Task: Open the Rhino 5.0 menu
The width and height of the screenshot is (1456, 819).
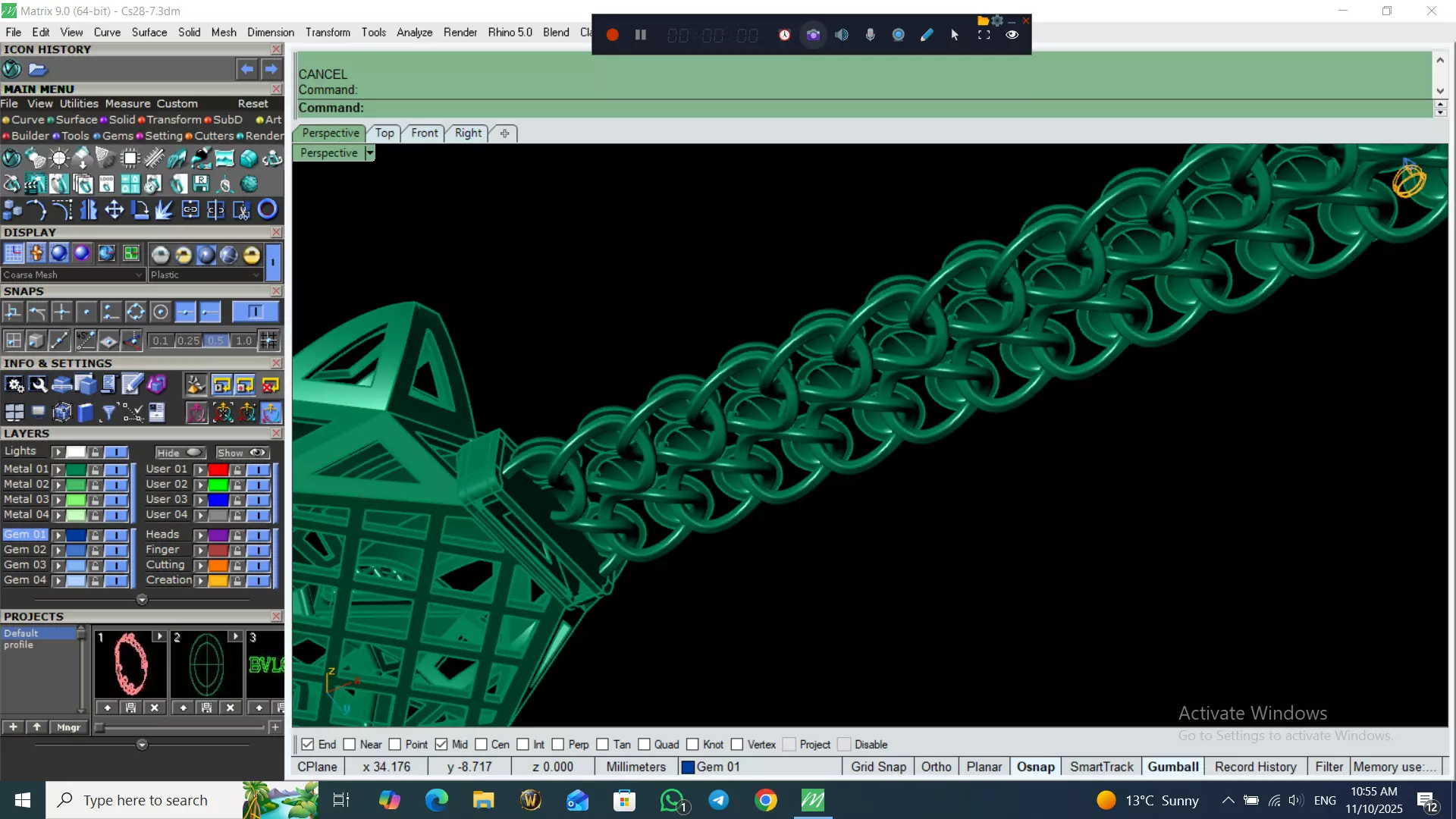Action: coord(510,33)
